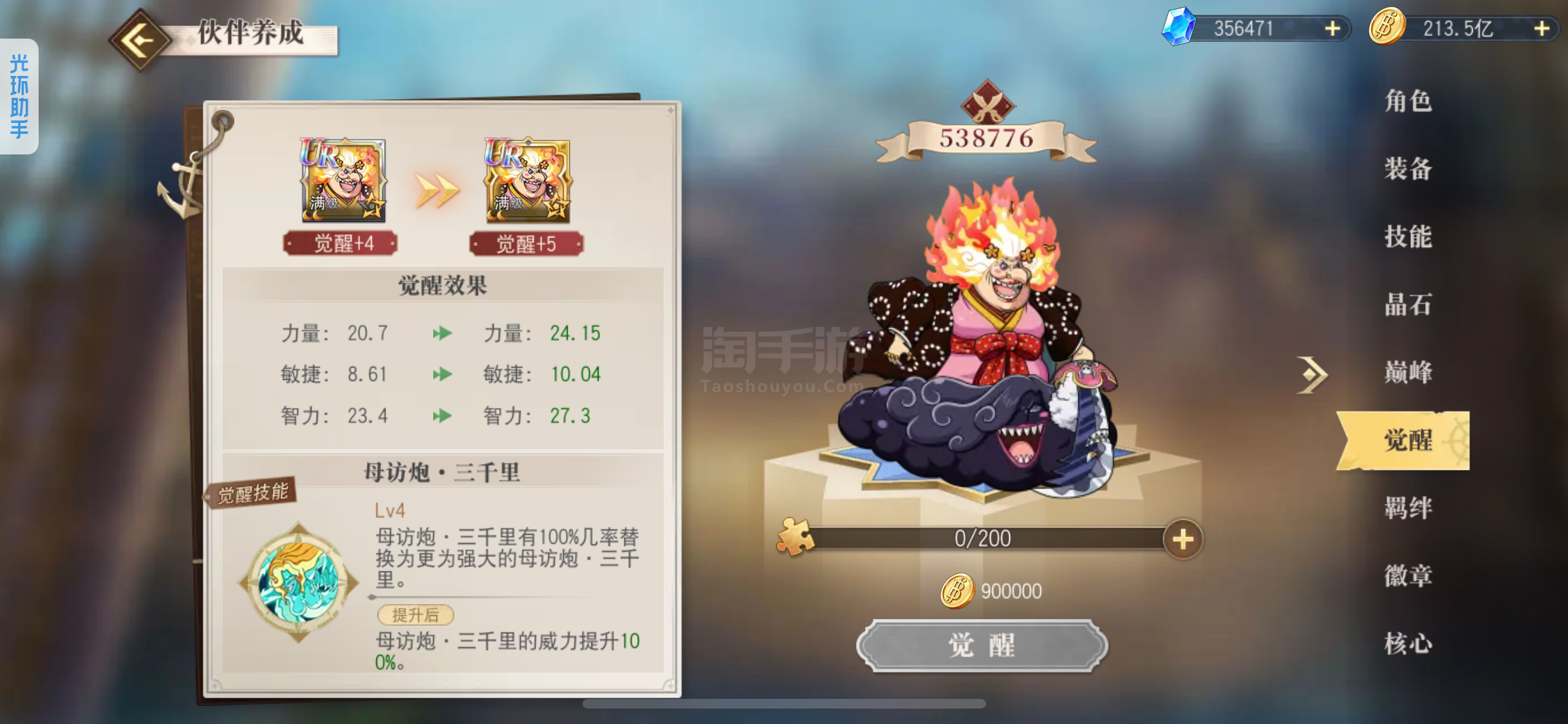Screen dimensions: 1568x724
Task: Tap the puzzle piece fragment icon
Action: click(795, 536)
